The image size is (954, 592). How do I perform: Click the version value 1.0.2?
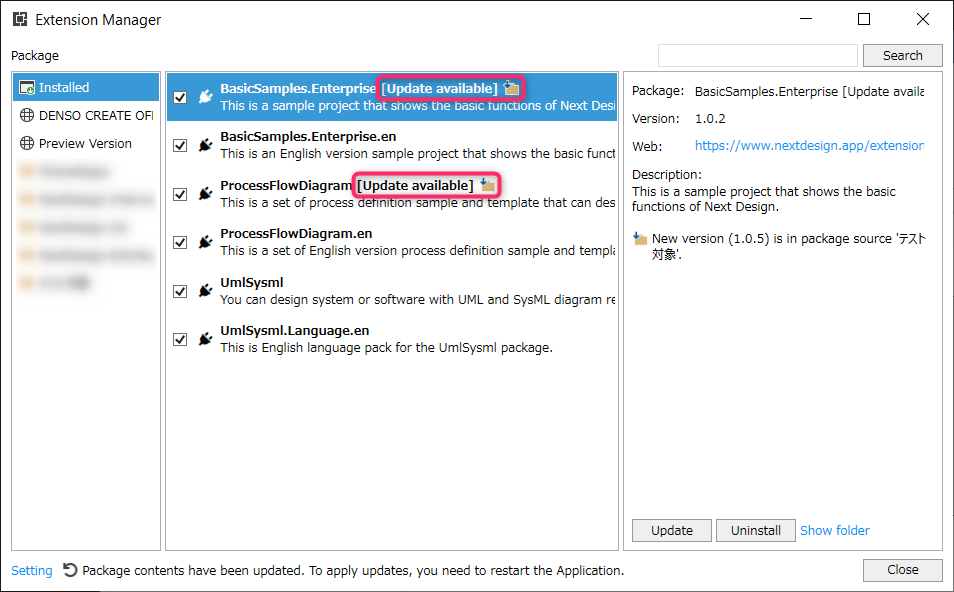click(710, 119)
